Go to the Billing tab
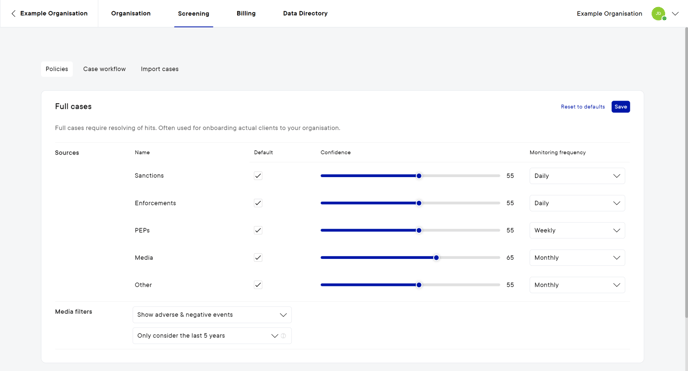The image size is (688, 371). 246,14
